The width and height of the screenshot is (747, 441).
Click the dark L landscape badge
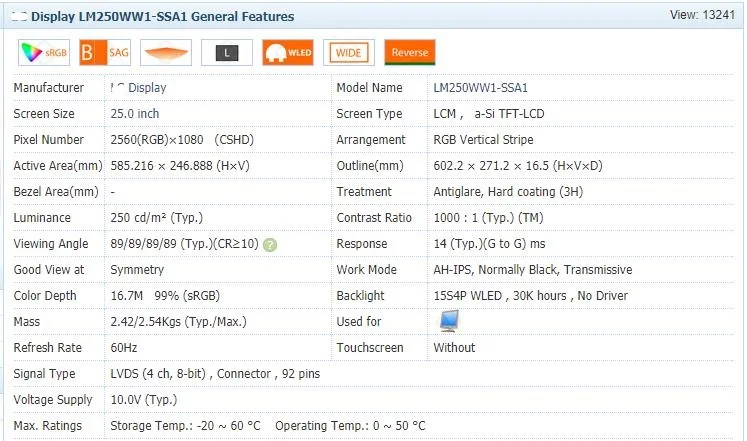[x=227, y=53]
